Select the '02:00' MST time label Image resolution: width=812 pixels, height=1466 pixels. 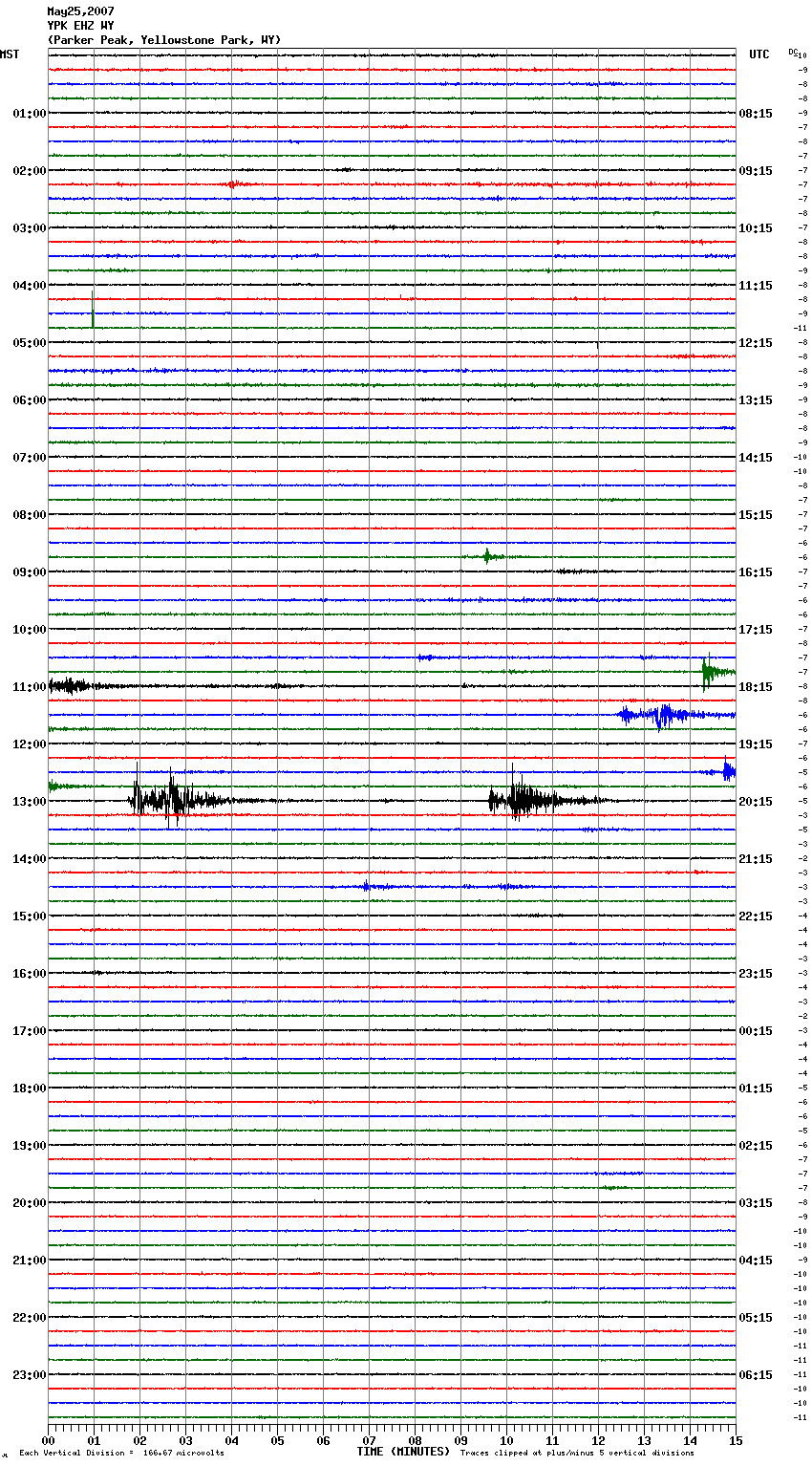(30, 171)
